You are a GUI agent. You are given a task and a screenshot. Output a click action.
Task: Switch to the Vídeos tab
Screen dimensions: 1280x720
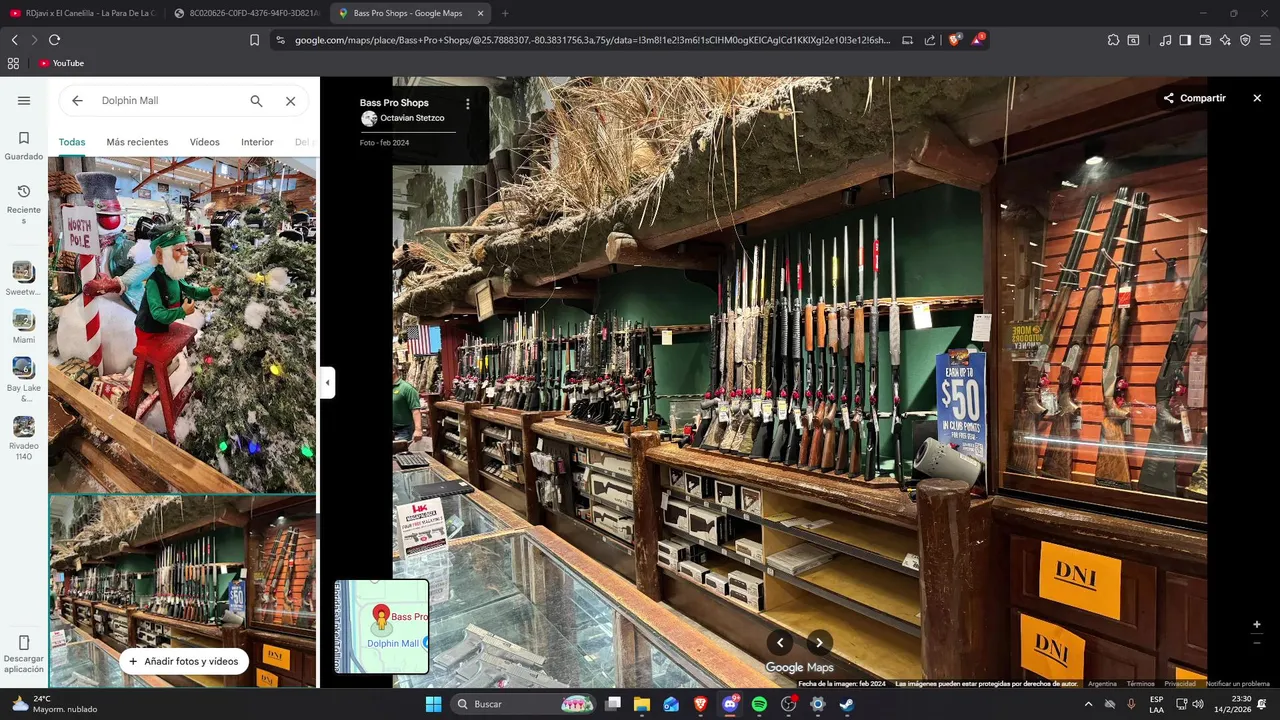(x=205, y=142)
